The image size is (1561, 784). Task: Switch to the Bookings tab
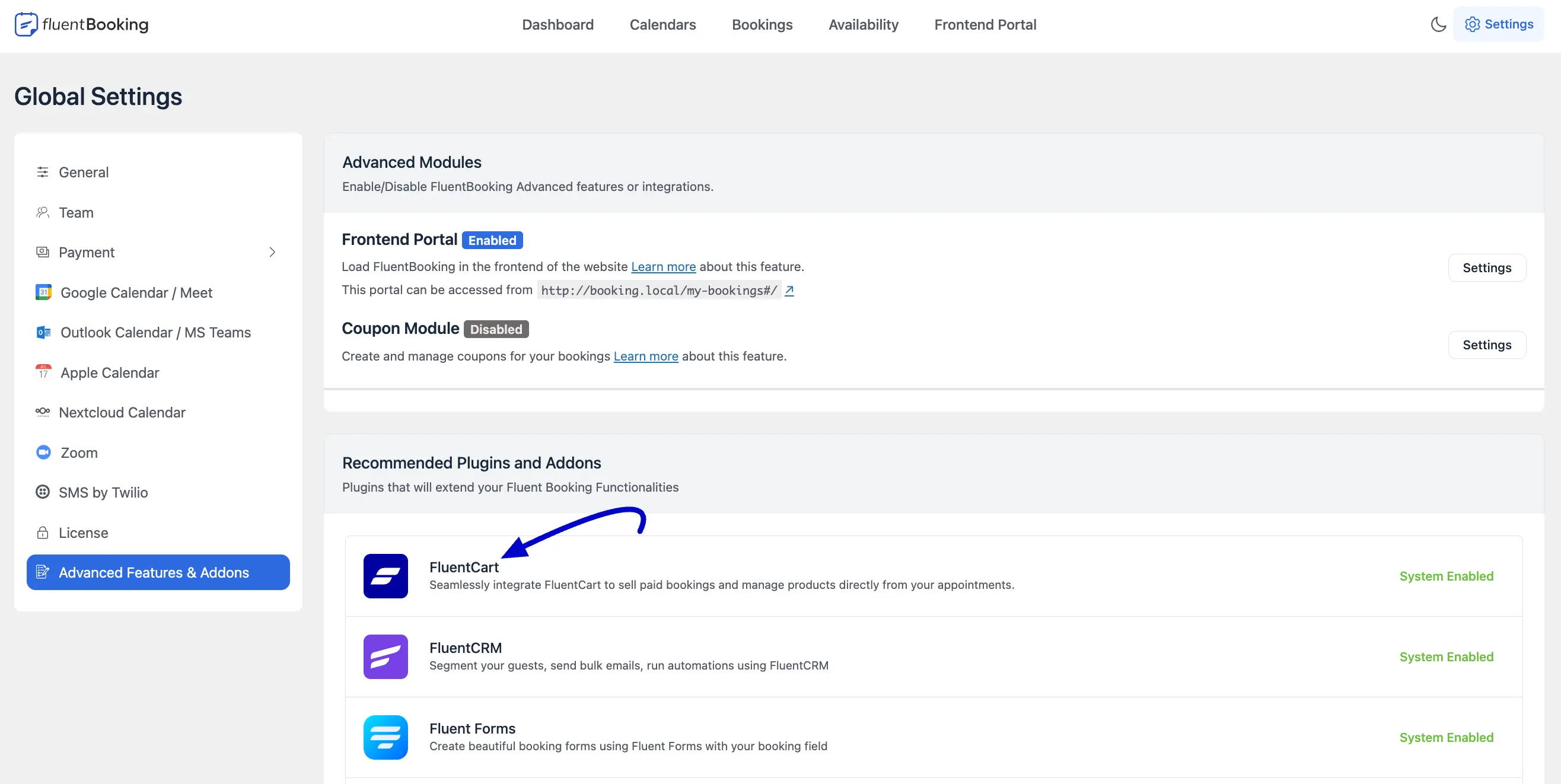[x=762, y=24]
